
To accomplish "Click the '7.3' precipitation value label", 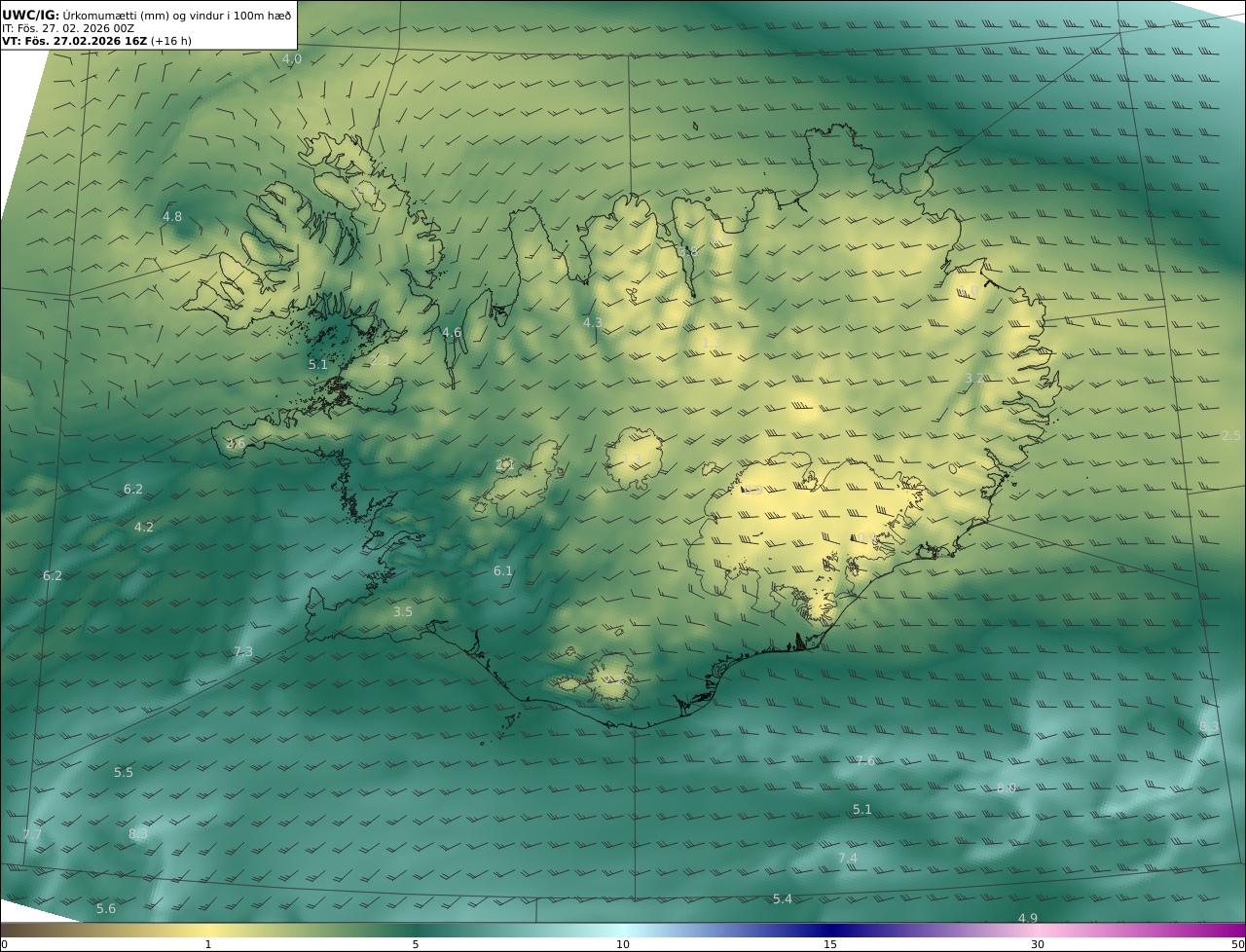I will pyautogui.click(x=243, y=652).
